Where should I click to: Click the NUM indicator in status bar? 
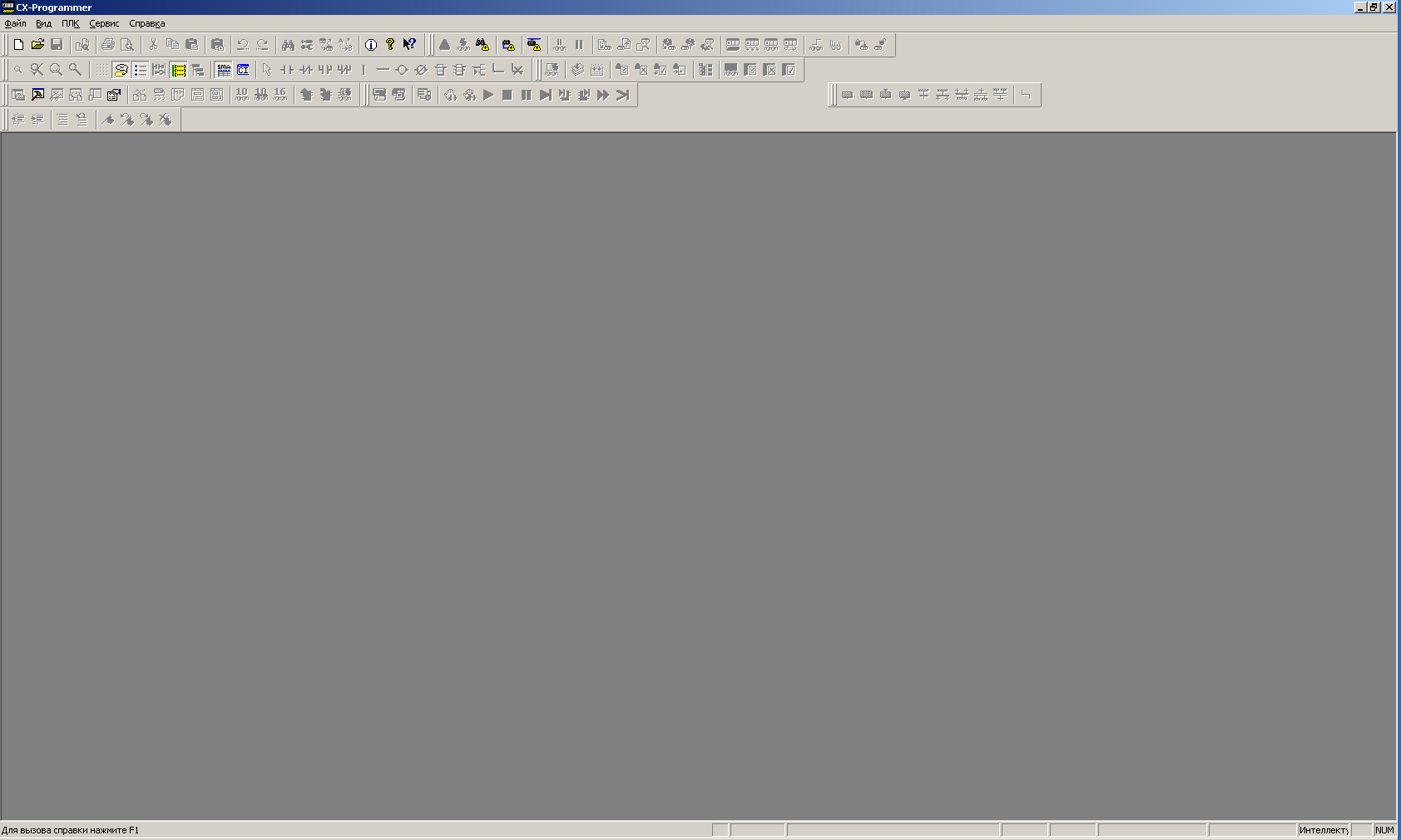tap(1384, 830)
